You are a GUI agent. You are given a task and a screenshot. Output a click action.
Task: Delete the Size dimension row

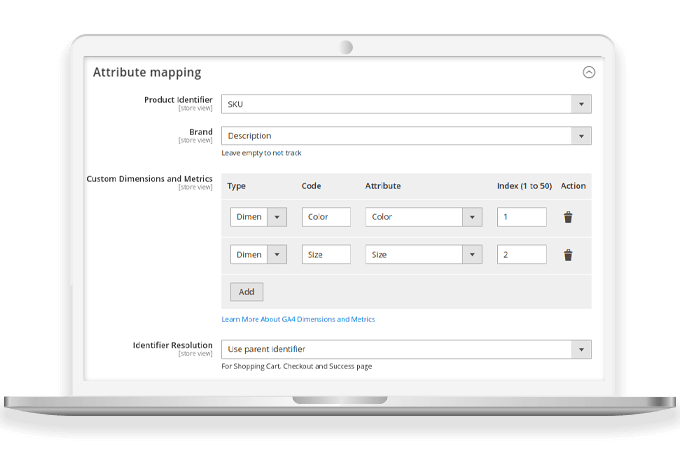click(x=568, y=255)
